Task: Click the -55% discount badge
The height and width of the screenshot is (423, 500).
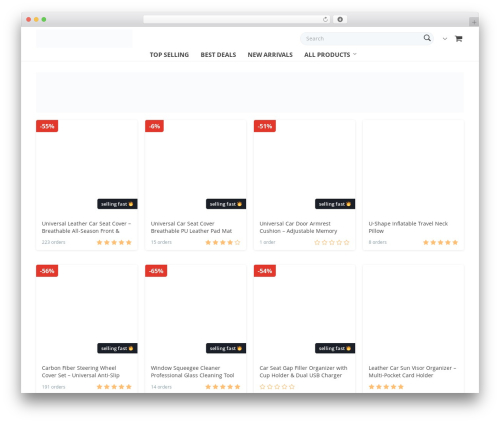Action: click(x=47, y=126)
